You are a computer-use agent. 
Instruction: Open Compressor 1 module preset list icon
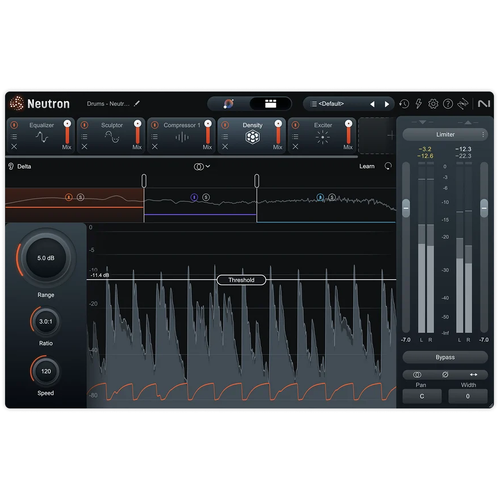click(155, 136)
